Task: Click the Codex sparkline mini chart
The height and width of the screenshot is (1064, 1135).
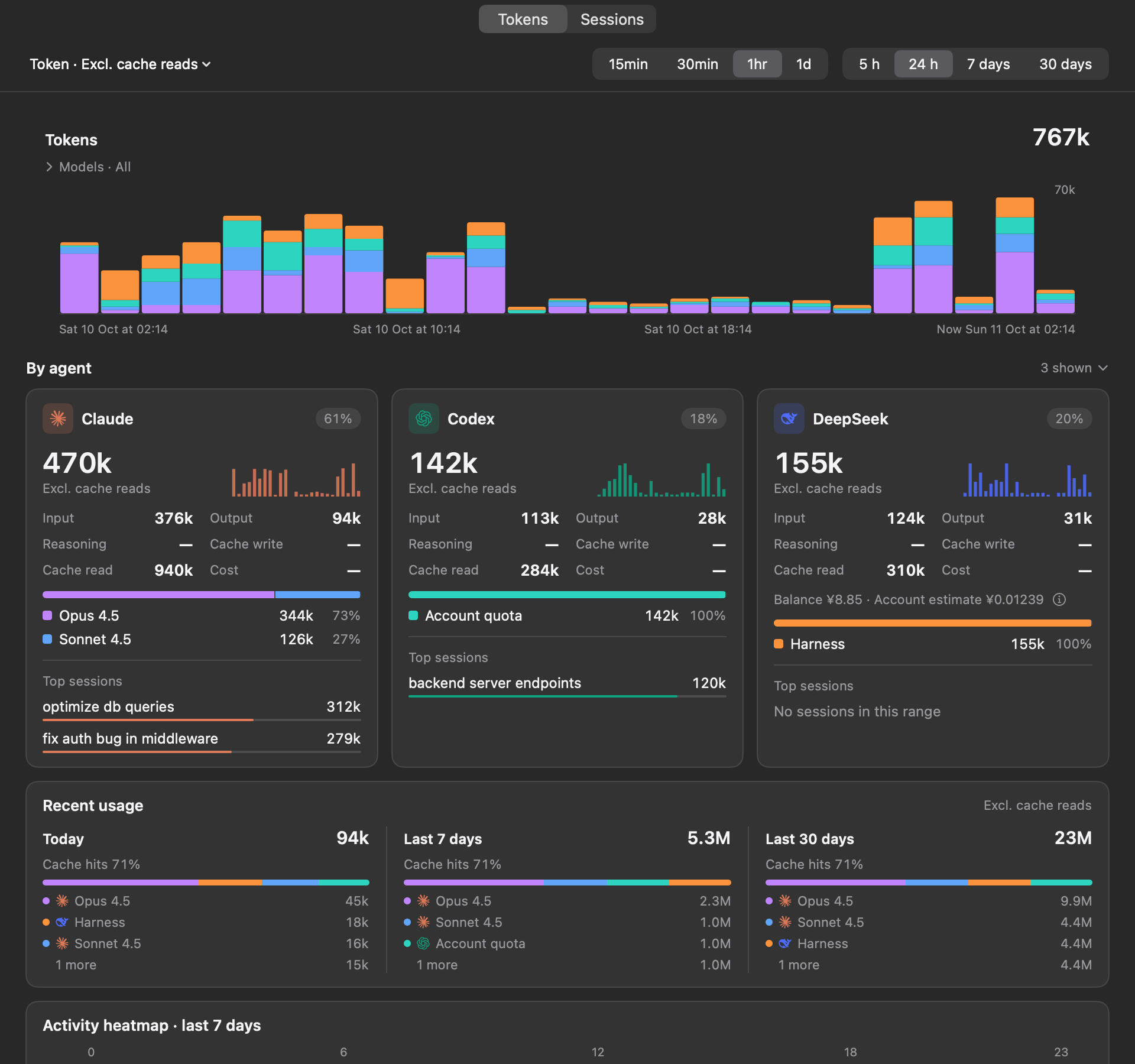Action: point(661,479)
